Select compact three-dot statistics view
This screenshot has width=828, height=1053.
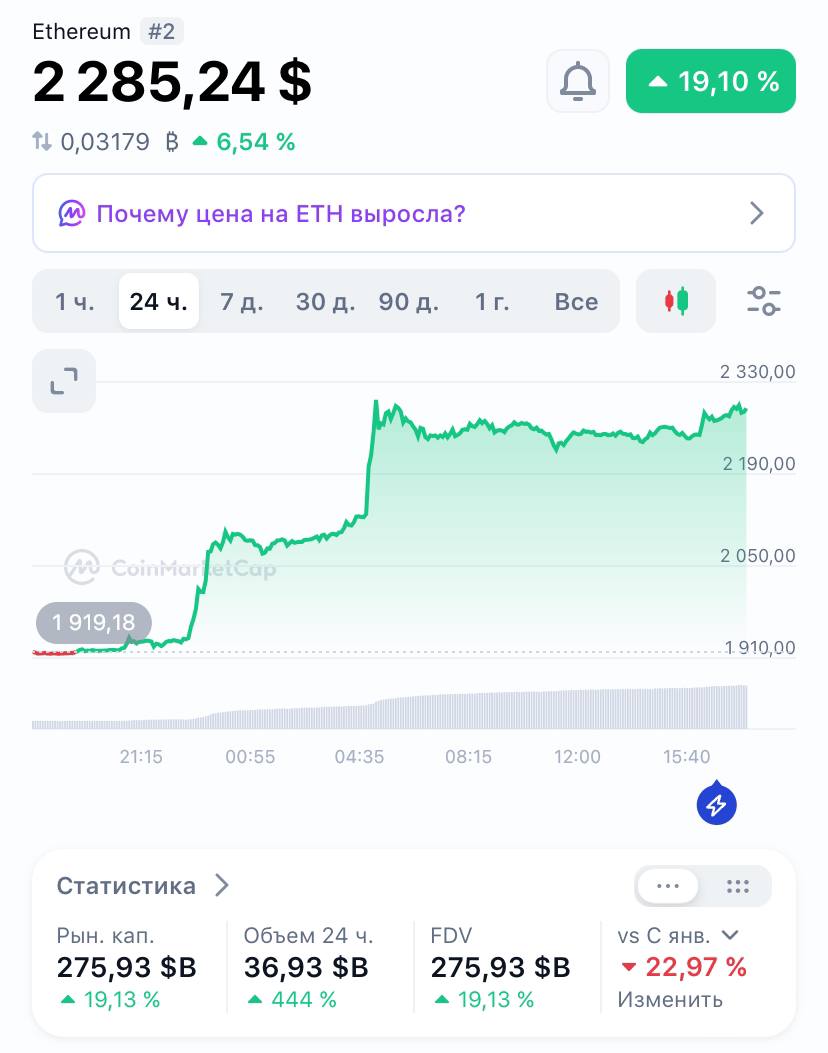click(668, 886)
